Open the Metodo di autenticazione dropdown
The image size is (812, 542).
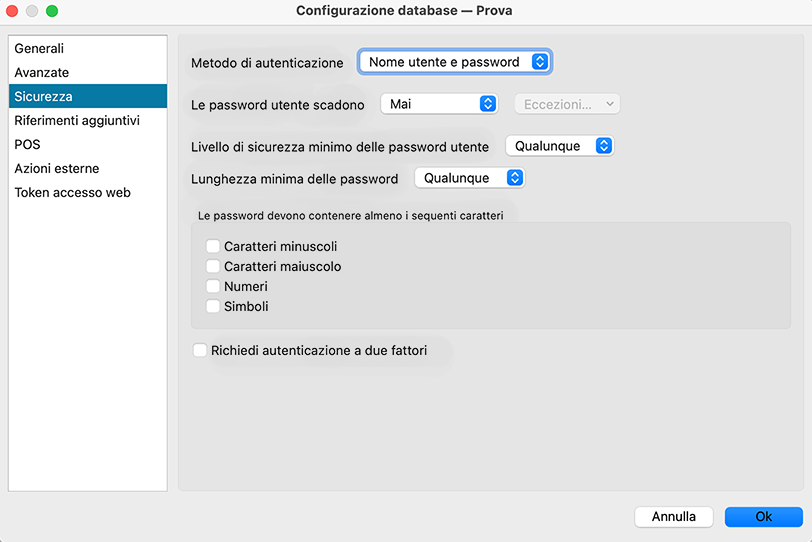point(455,62)
